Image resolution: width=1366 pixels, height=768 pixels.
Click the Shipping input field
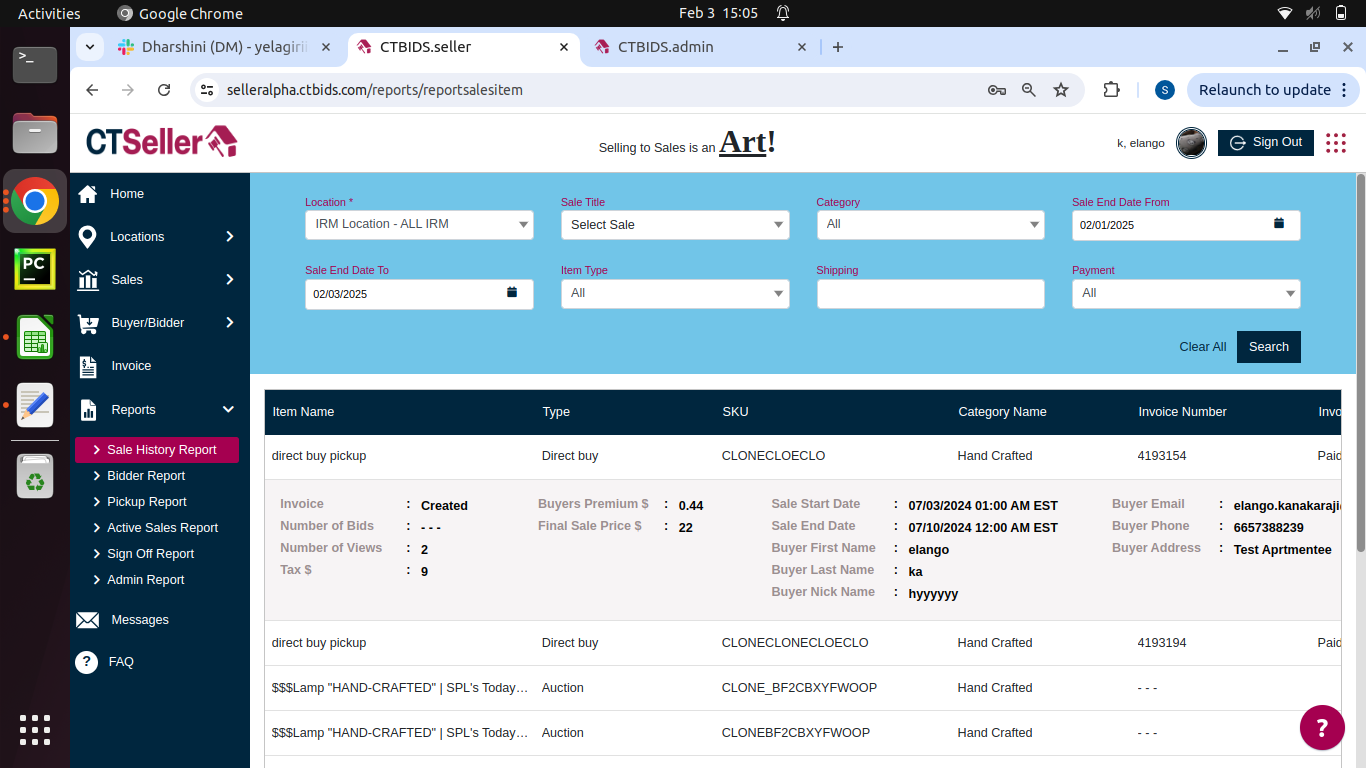[930, 294]
